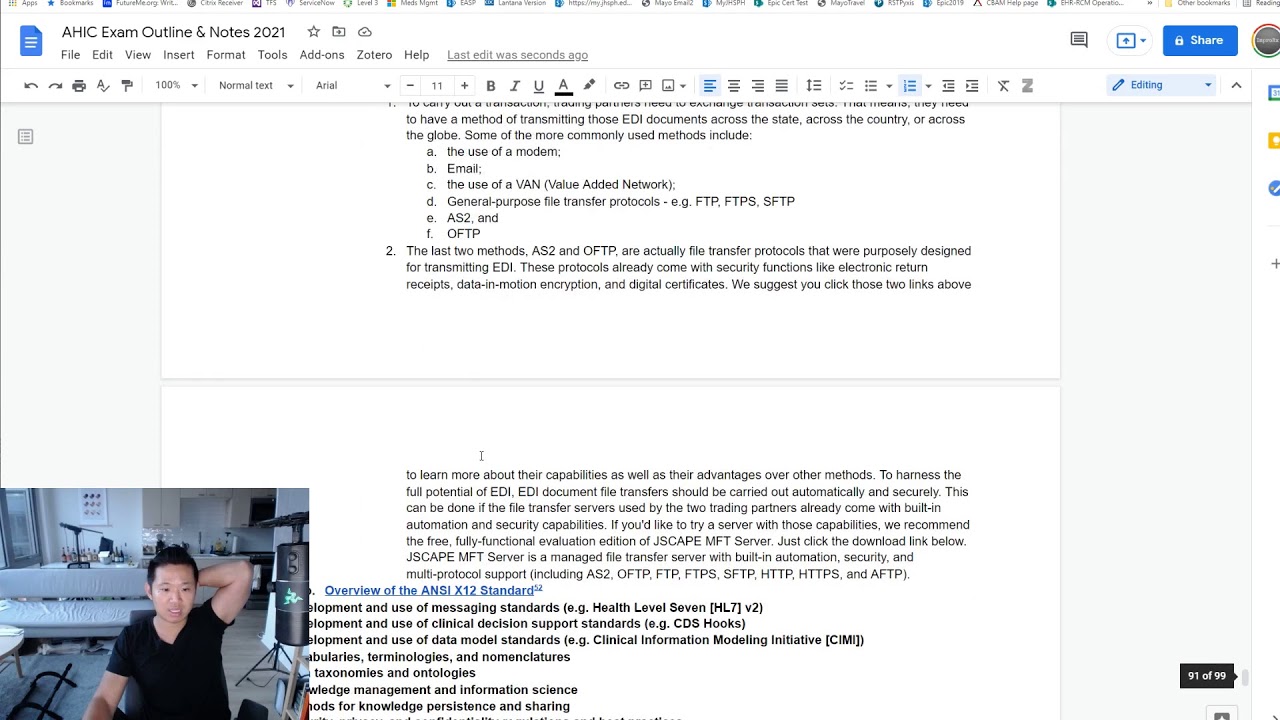This screenshot has width=1280, height=720.
Task: Open the Add-ons menu
Action: [x=322, y=55]
